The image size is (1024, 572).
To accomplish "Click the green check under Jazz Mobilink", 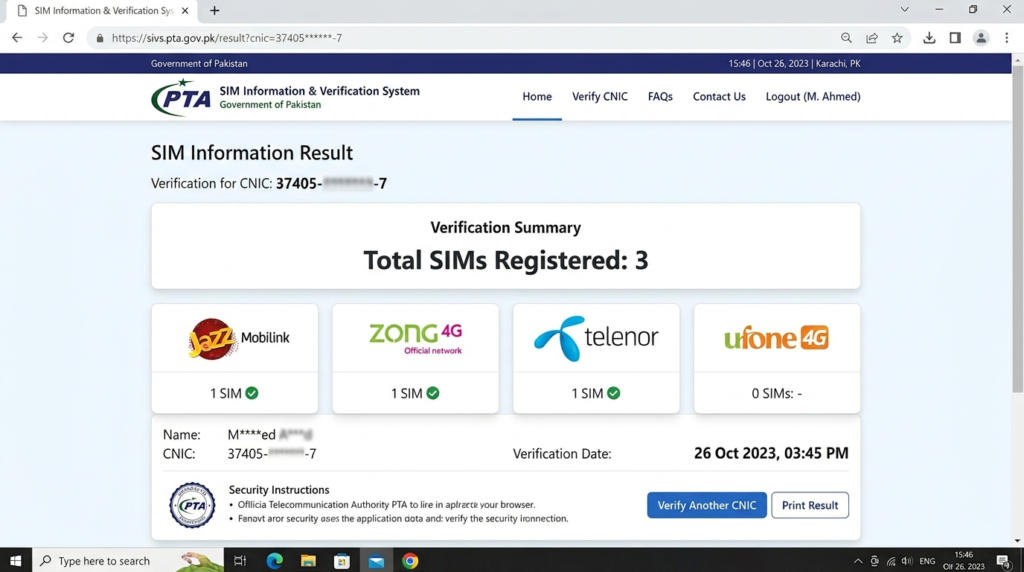I will coord(252,393).
